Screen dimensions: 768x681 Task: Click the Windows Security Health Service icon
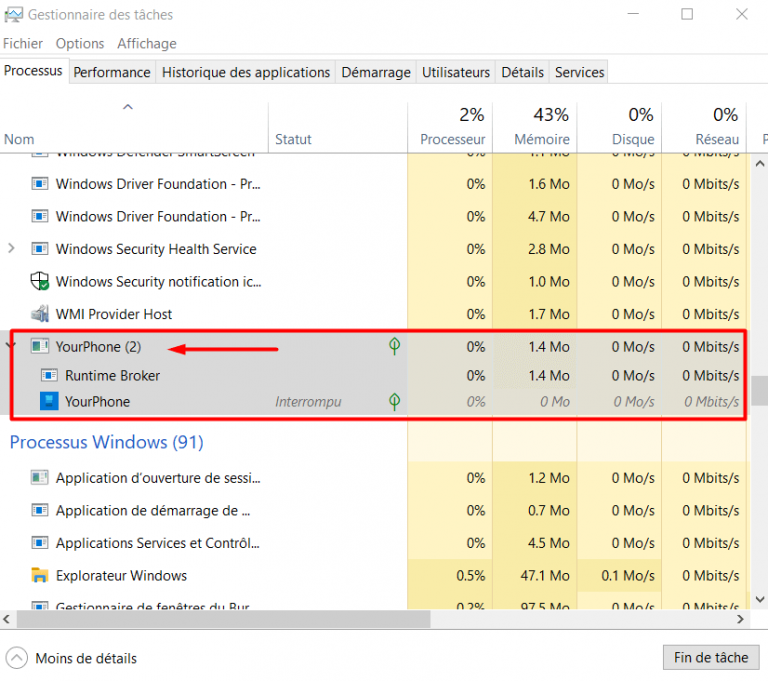point(40,249)
